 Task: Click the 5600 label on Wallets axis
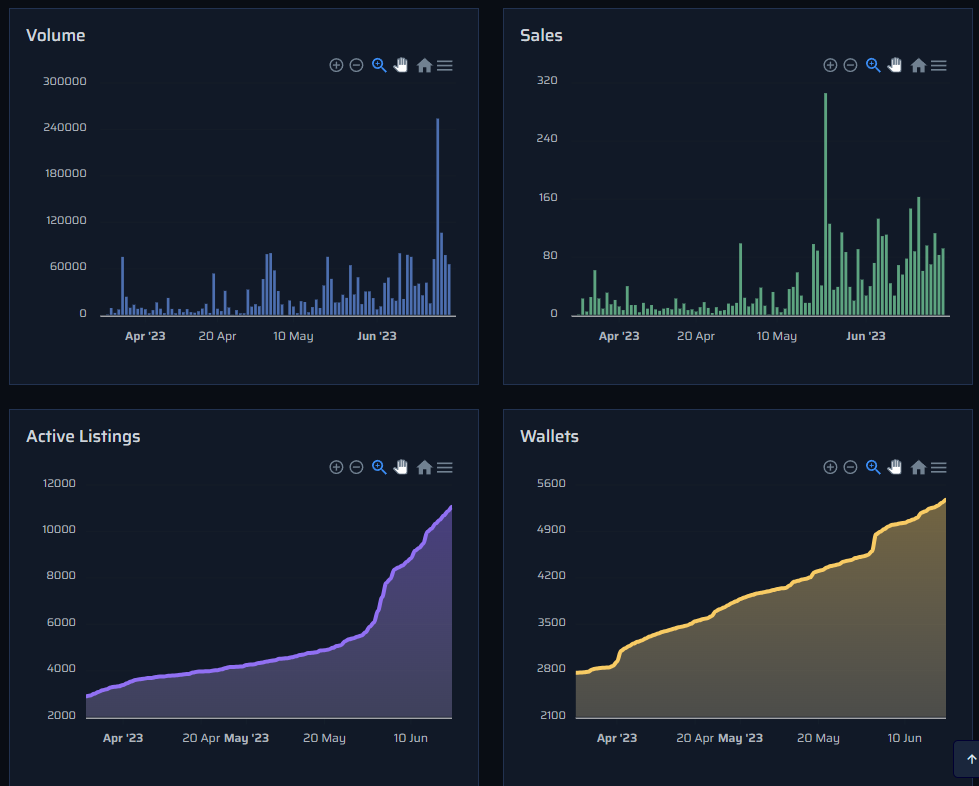(551, 483)
